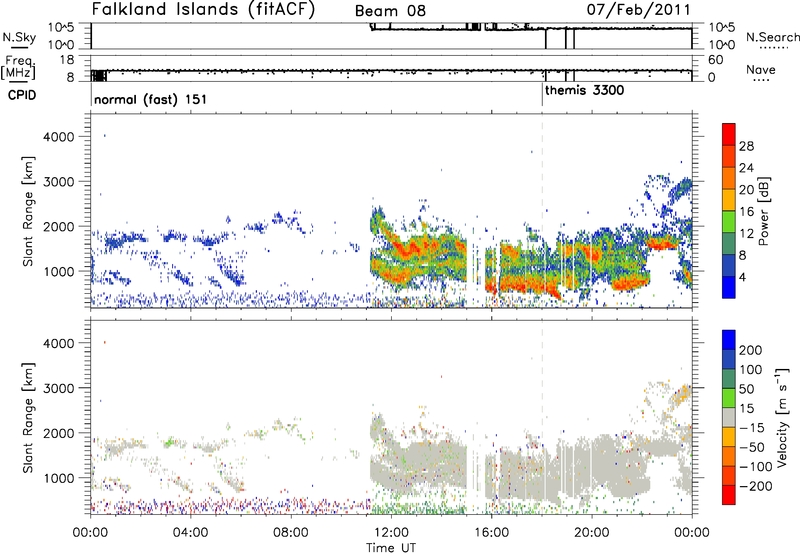The image size is (800, 554).
Task: Click the "CPID" row label
Action: [x=22, y=95]
